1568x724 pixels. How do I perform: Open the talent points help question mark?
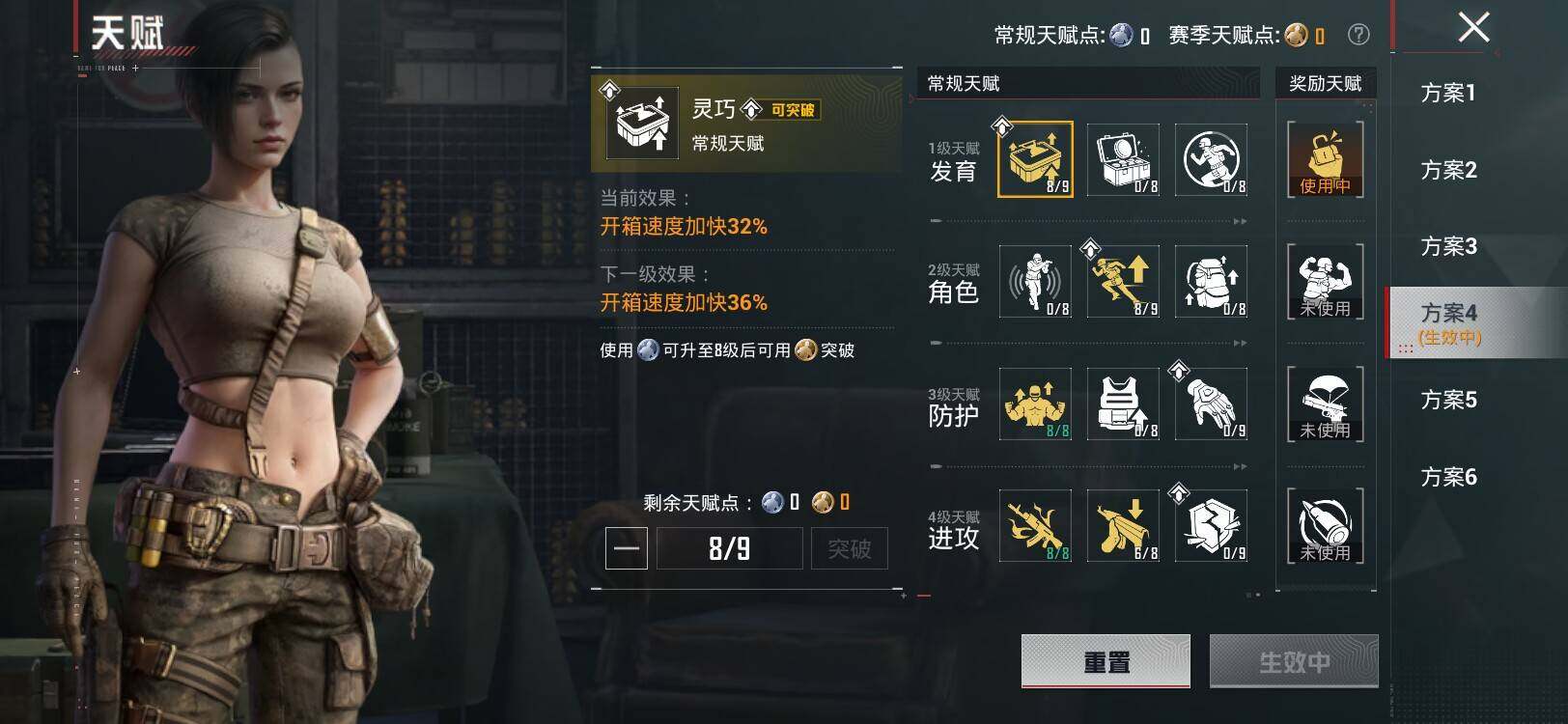1358,35
